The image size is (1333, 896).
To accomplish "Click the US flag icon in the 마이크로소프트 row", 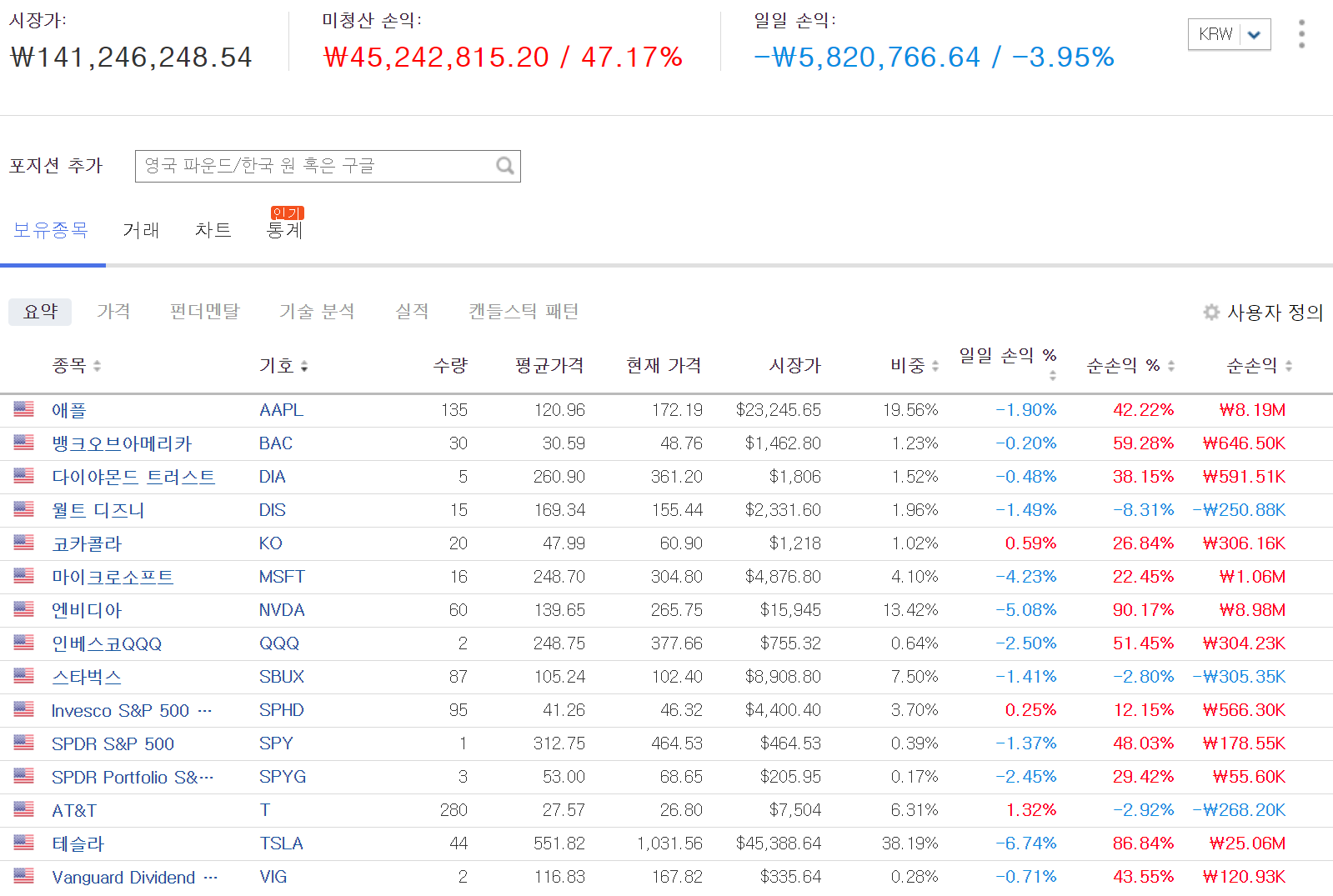I will coord(24,576).
